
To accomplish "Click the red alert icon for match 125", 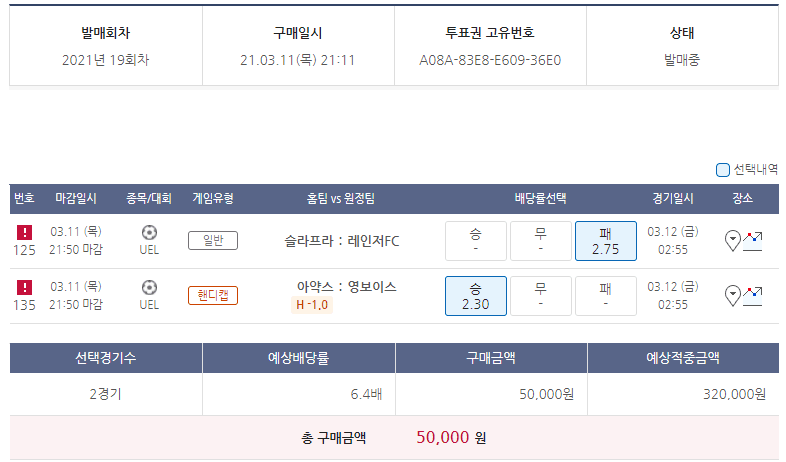I will [24, 232].
